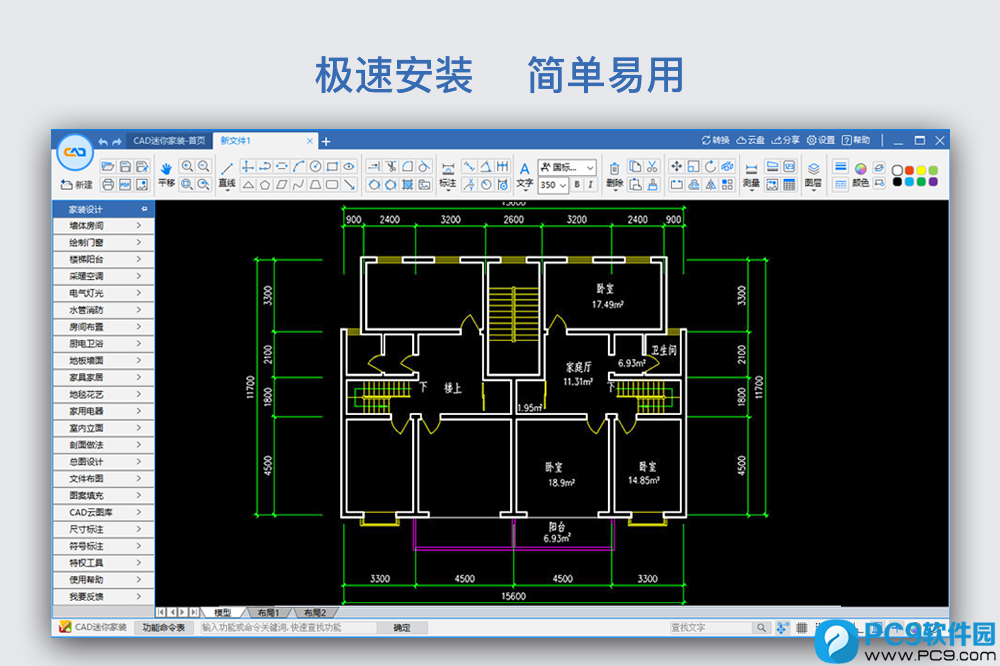This screenshot has height=666, width=1000.
Task: Add a new tab with plus
Action: click(326, 142)
